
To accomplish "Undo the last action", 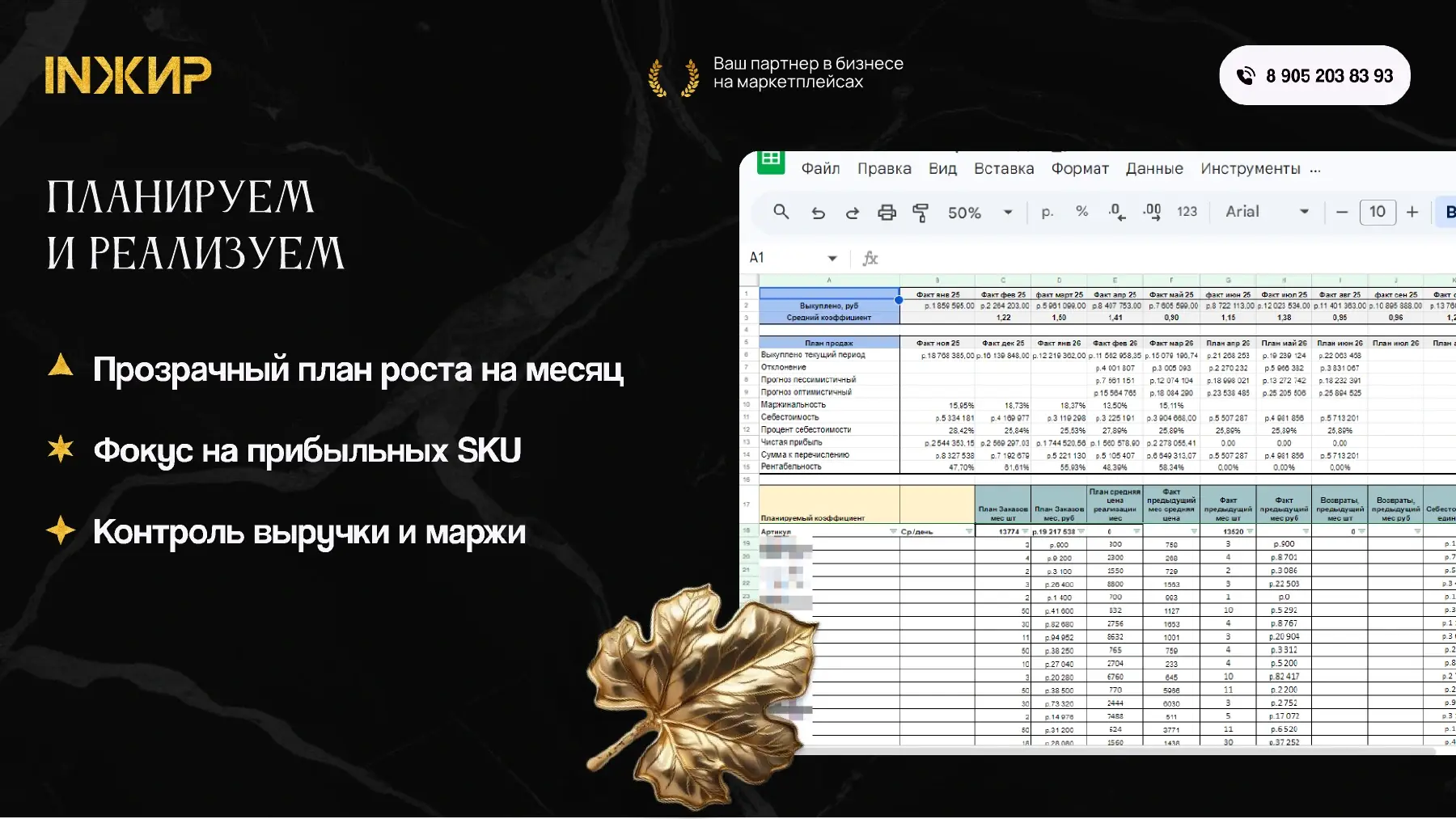I will tap(818, 213).
